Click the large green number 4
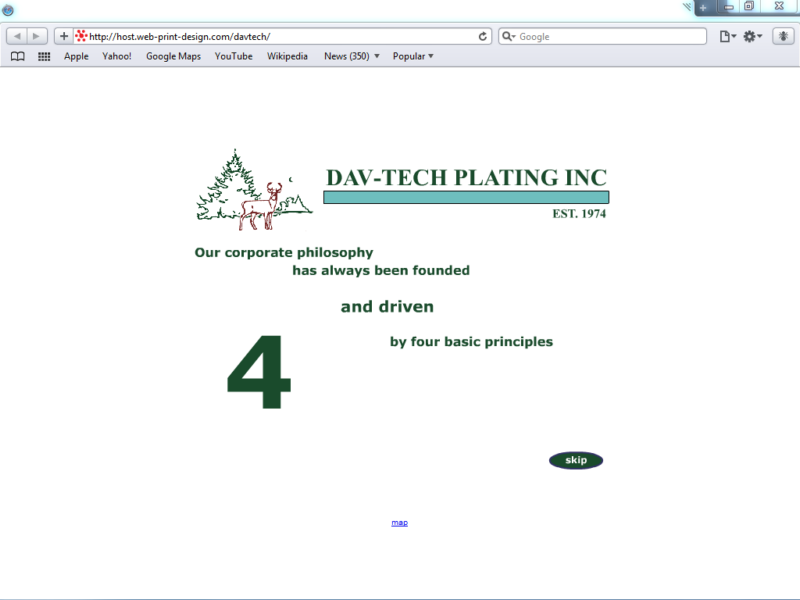Image resolution: width=800 pixels, height=600 pixels. pyautogui.click(x=259, y=371)
